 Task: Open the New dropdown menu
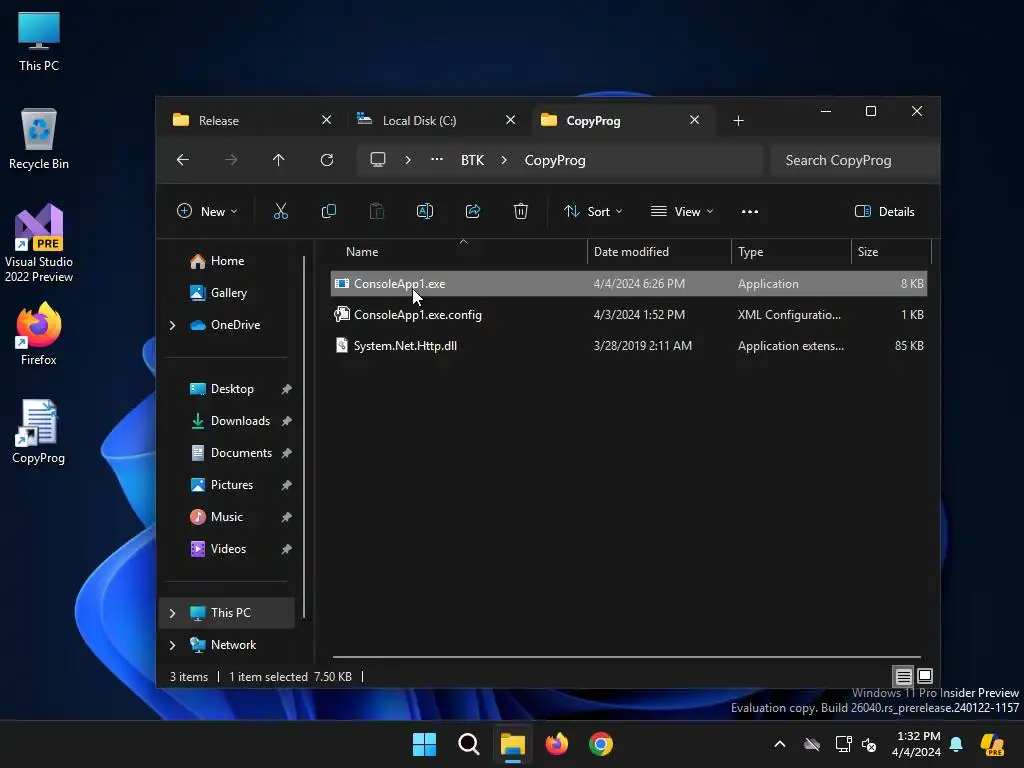(x=207, y=212)
